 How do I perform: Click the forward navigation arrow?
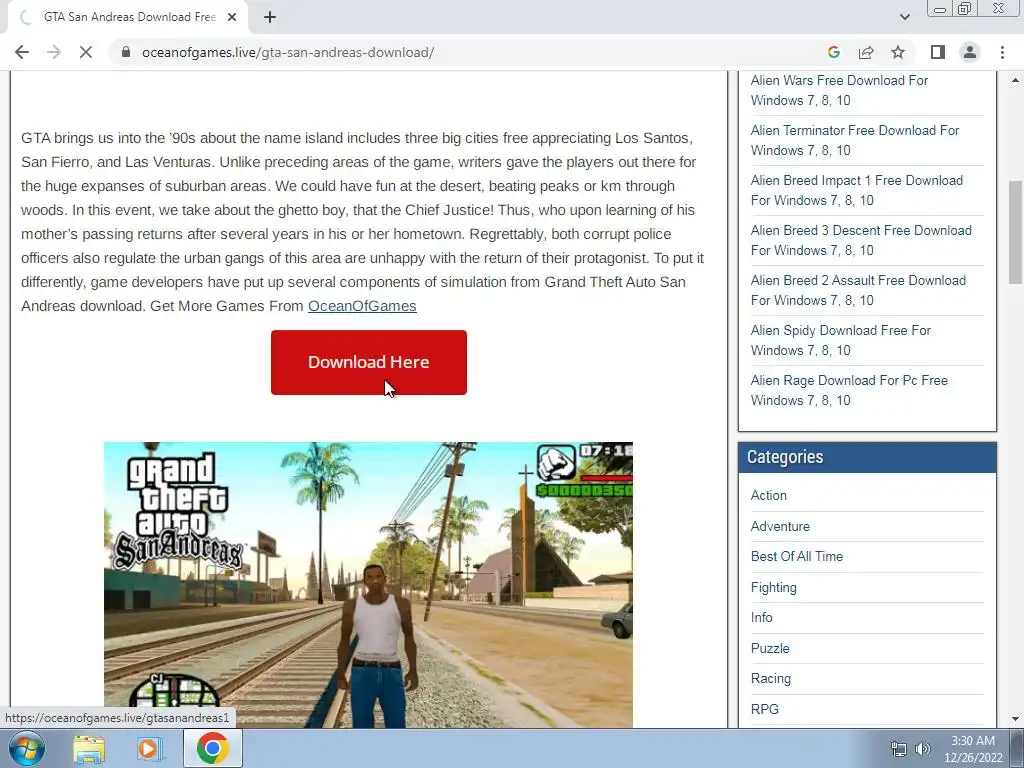tap(54, 52)
